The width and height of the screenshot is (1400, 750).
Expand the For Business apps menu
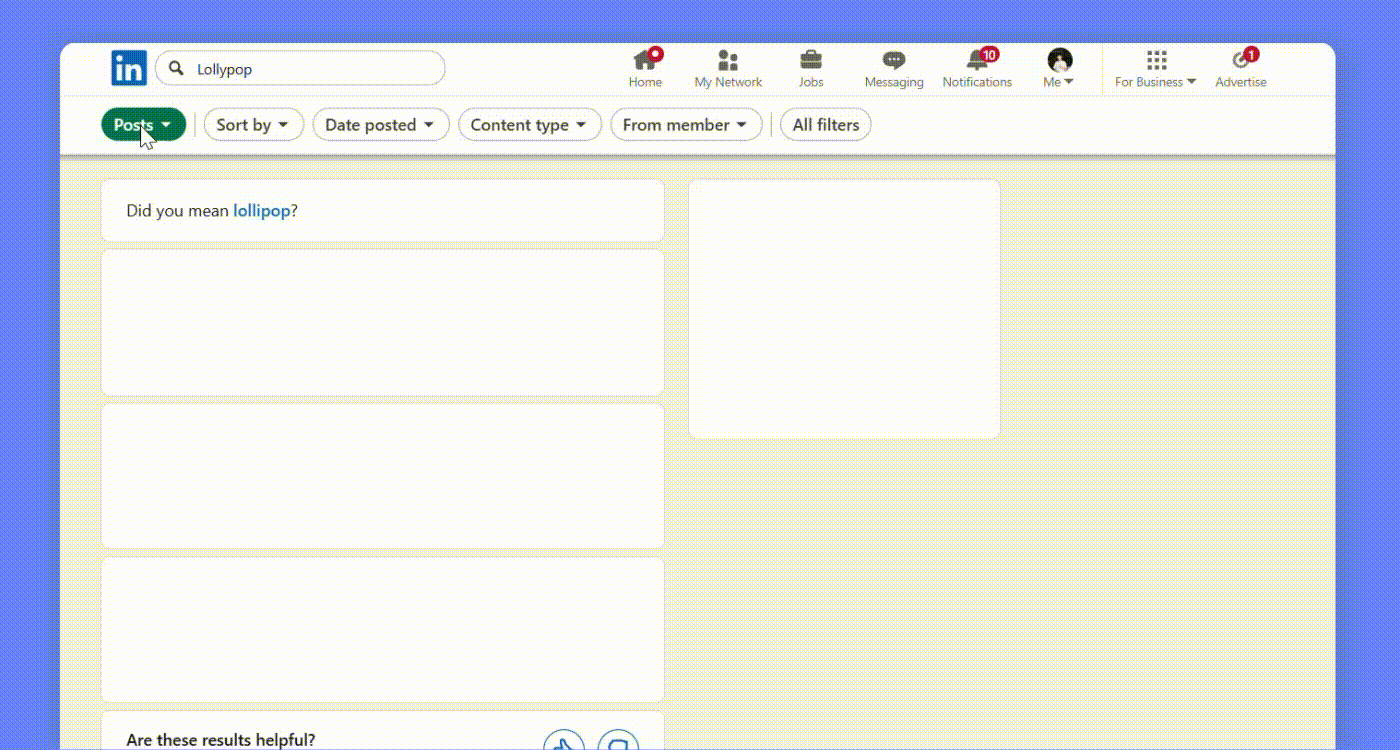point(1155,68)
